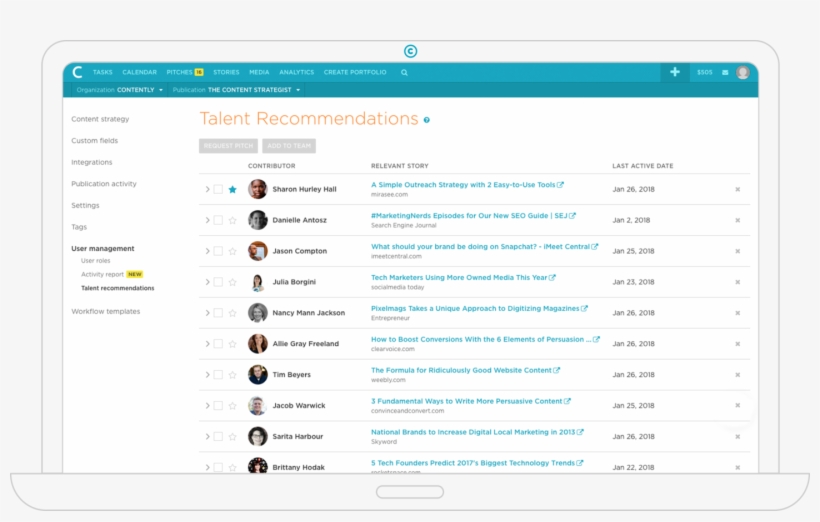Check the box for Danielle Antosz
The width and height of the screenshot is (820, 522).
tap(218, 220)
